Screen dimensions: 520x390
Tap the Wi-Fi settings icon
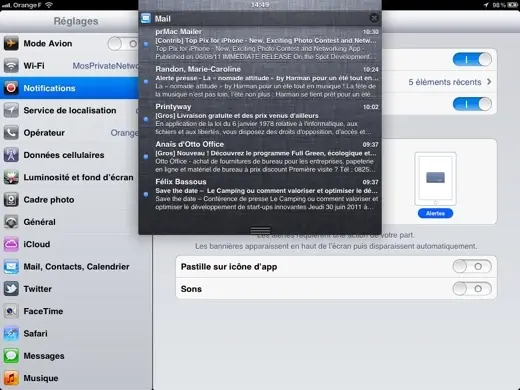11,66
